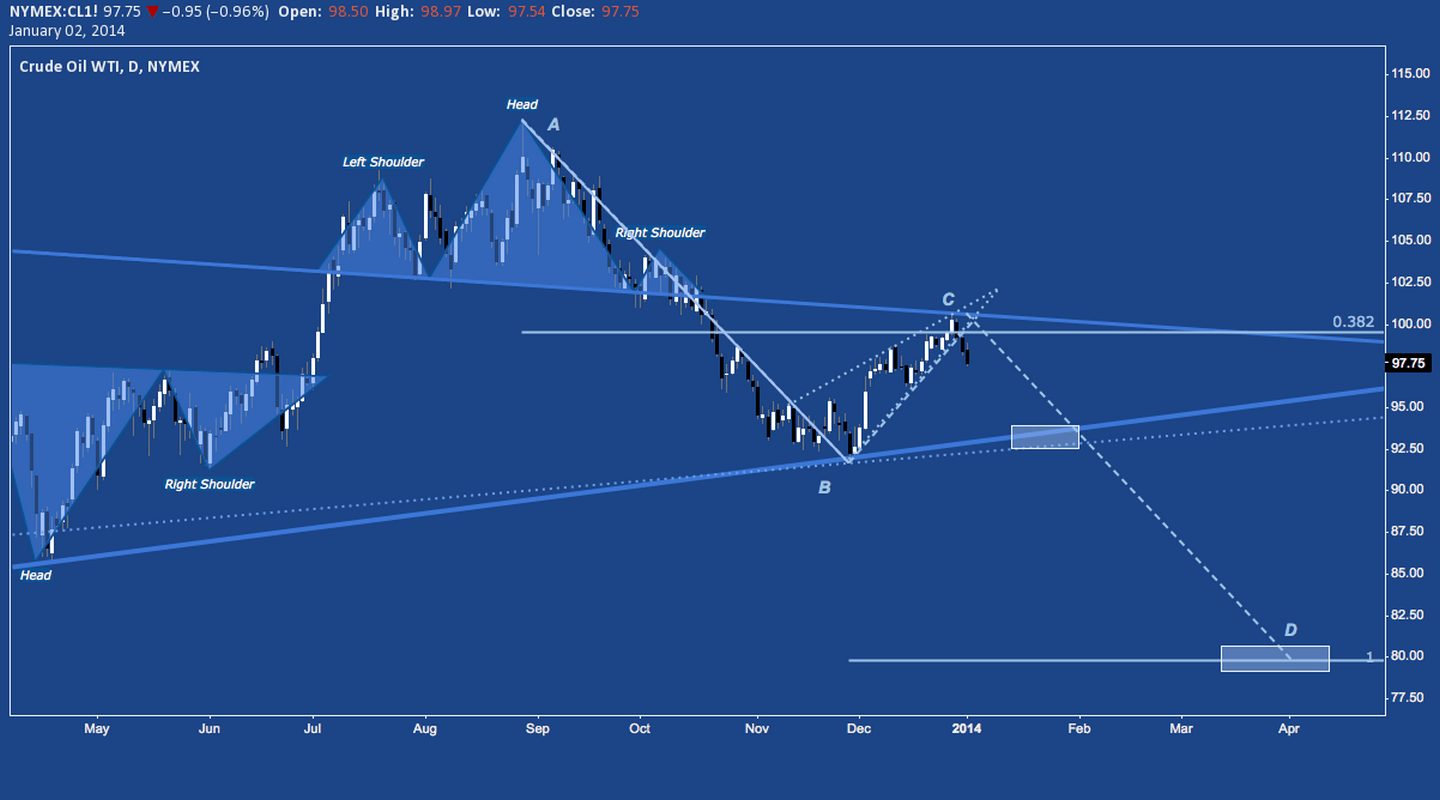
Task: Click the target box at point D
Action: pyautogui.click(x=1275, y=658)
